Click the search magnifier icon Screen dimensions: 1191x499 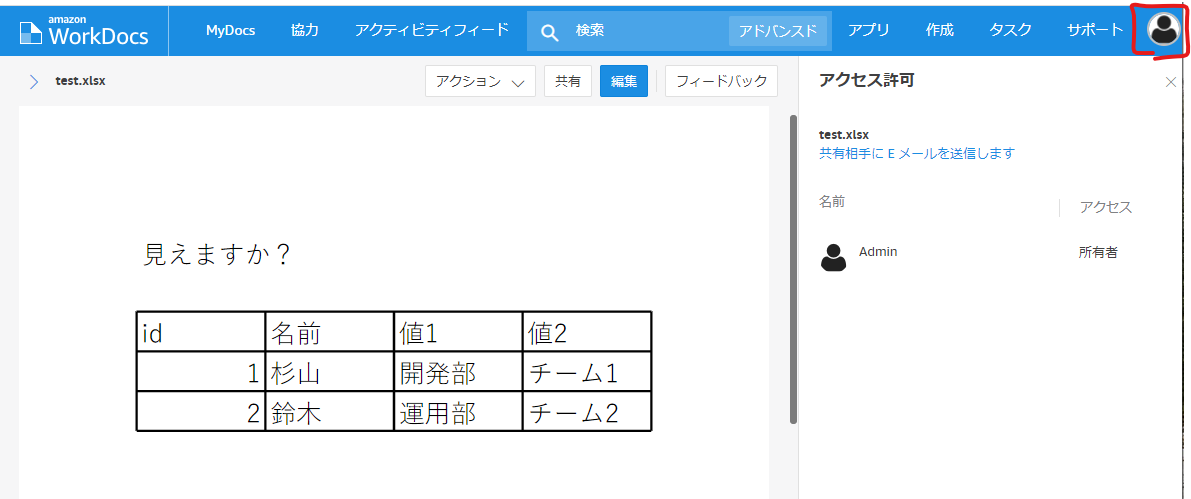549,32
